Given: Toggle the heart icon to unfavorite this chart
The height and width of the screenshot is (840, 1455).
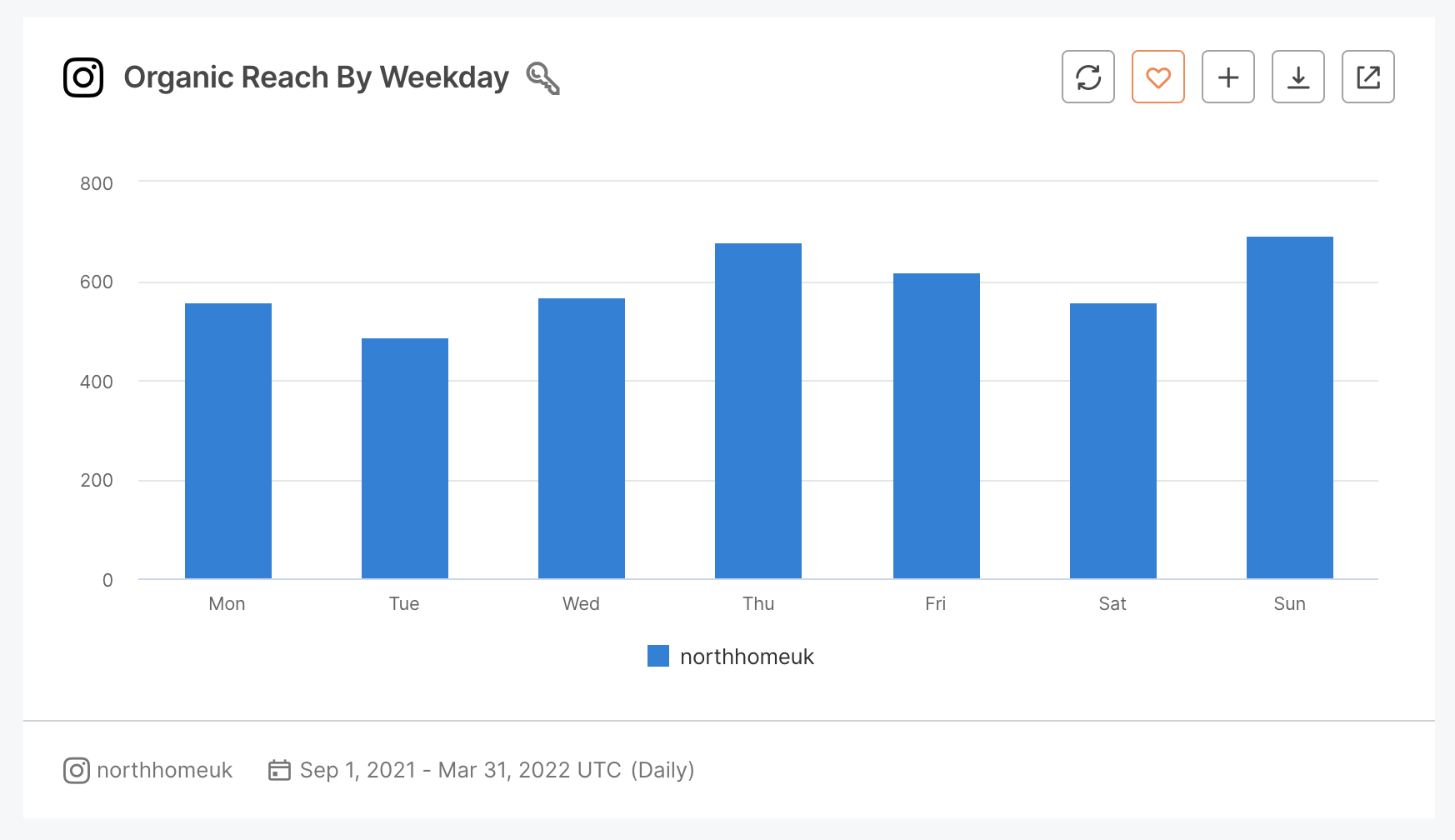Looking at the screenshot, I should point(1158,77).
